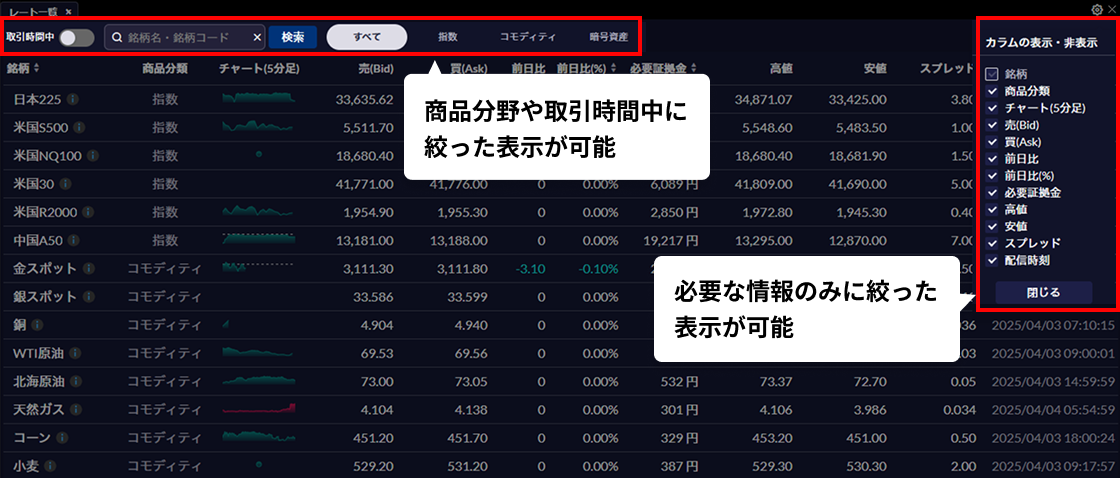Sort by 銘柄 column arrows
1120x478 pixels.
point(37,69)
